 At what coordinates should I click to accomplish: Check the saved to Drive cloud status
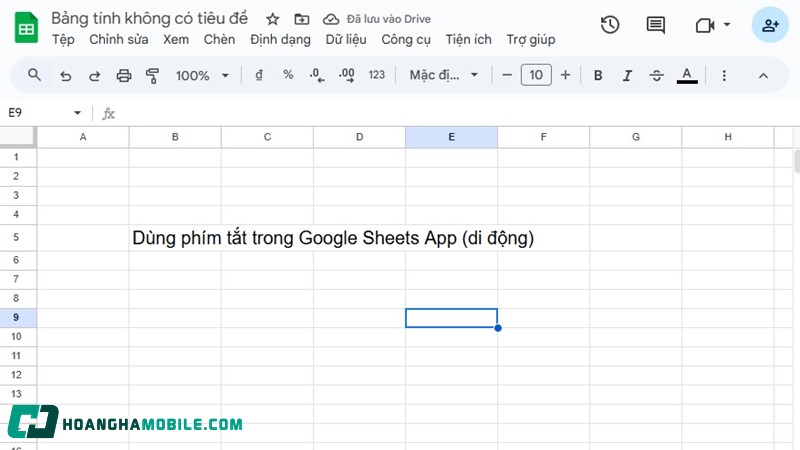[331, 19]
